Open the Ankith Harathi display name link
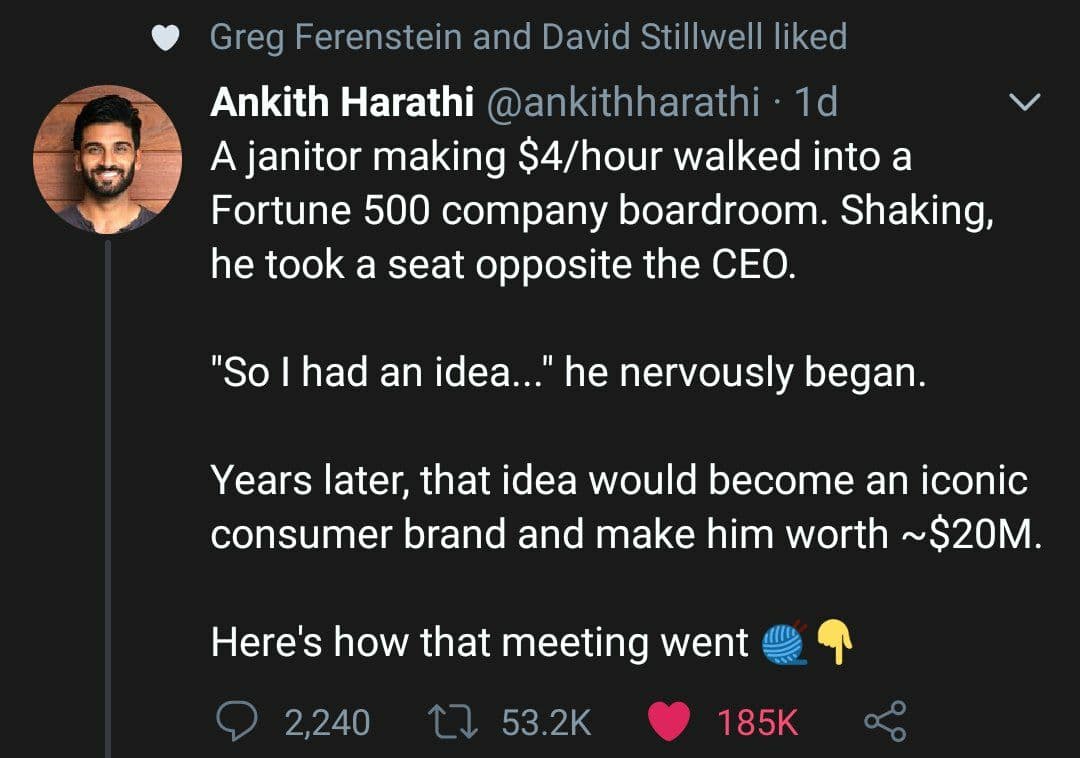This screenshot has width=1080, height=758. pos(342,102)
